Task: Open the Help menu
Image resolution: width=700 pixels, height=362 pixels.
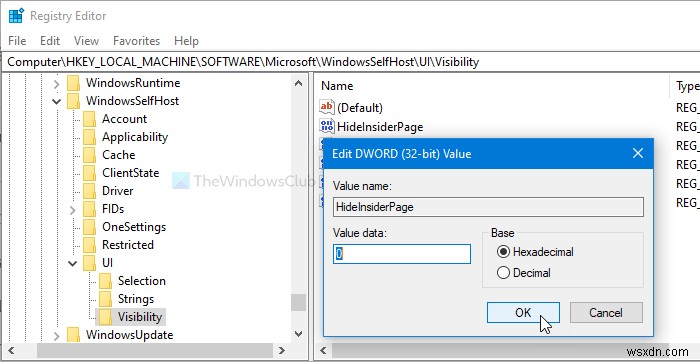Action: [x=186, y=41]
